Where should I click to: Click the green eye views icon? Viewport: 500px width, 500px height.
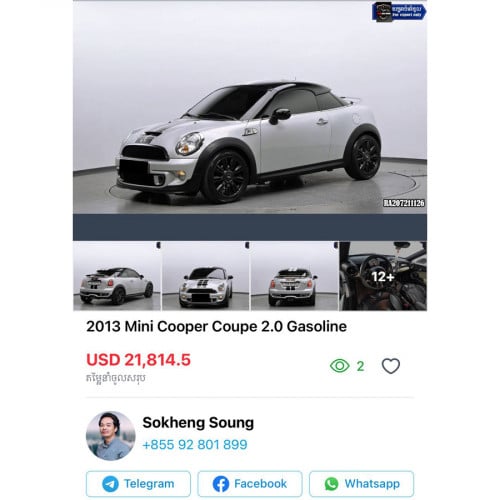click(x=339, y=366)
